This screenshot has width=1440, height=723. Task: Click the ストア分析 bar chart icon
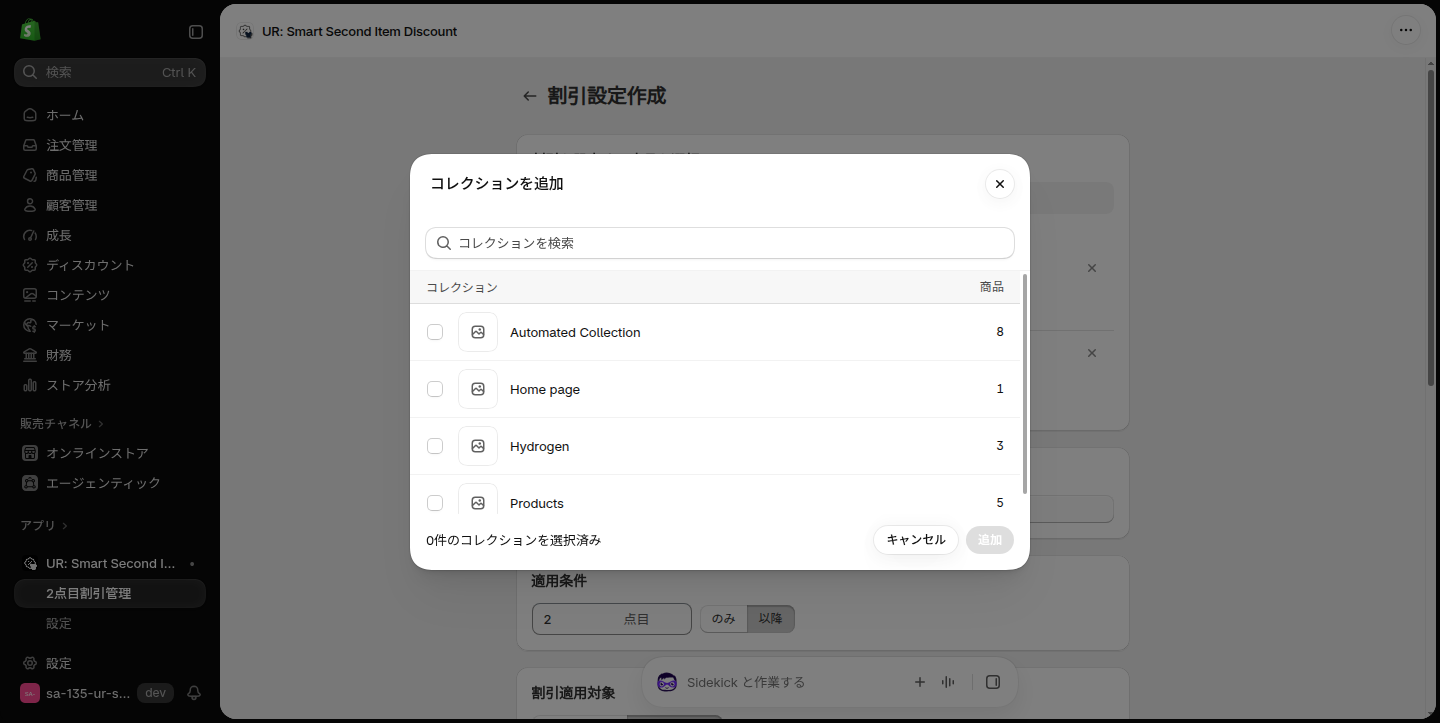click(x=30, y=385)
